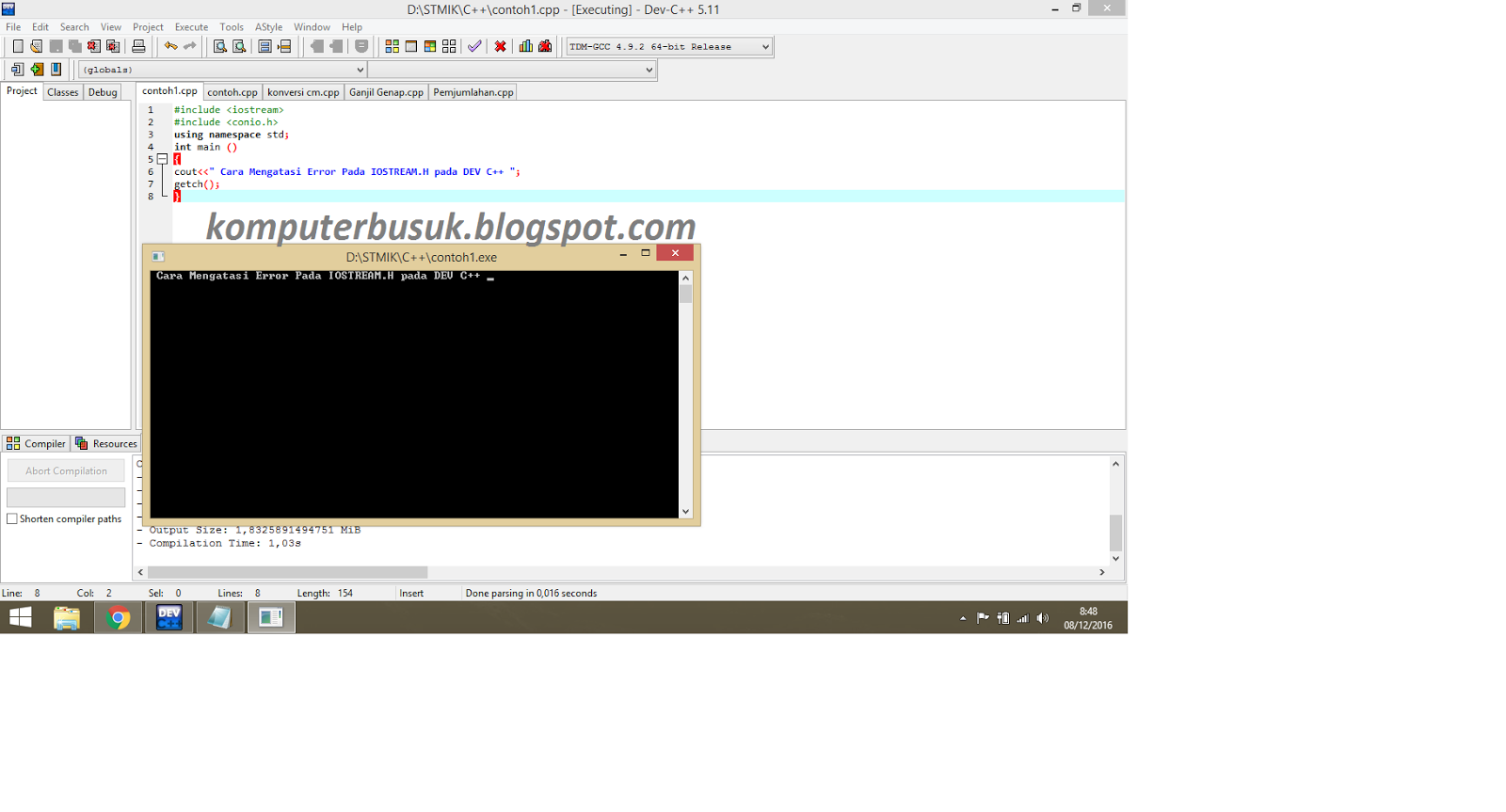Open the empty function list dropdown
The height and width of the screenshot is (812, 1506).
click(511, 70)
